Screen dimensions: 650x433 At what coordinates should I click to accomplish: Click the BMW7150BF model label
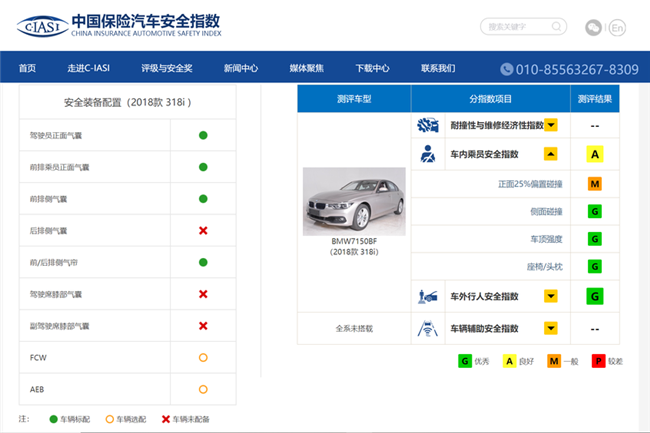(354, 241)
